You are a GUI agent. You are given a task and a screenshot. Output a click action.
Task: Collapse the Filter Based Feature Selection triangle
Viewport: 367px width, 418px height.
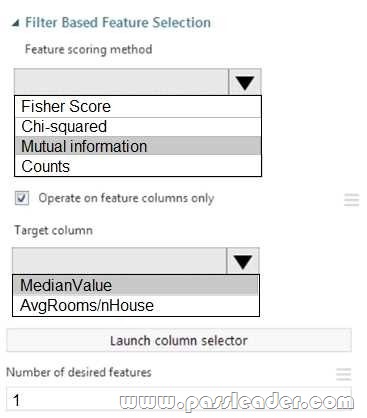(15, 23)
